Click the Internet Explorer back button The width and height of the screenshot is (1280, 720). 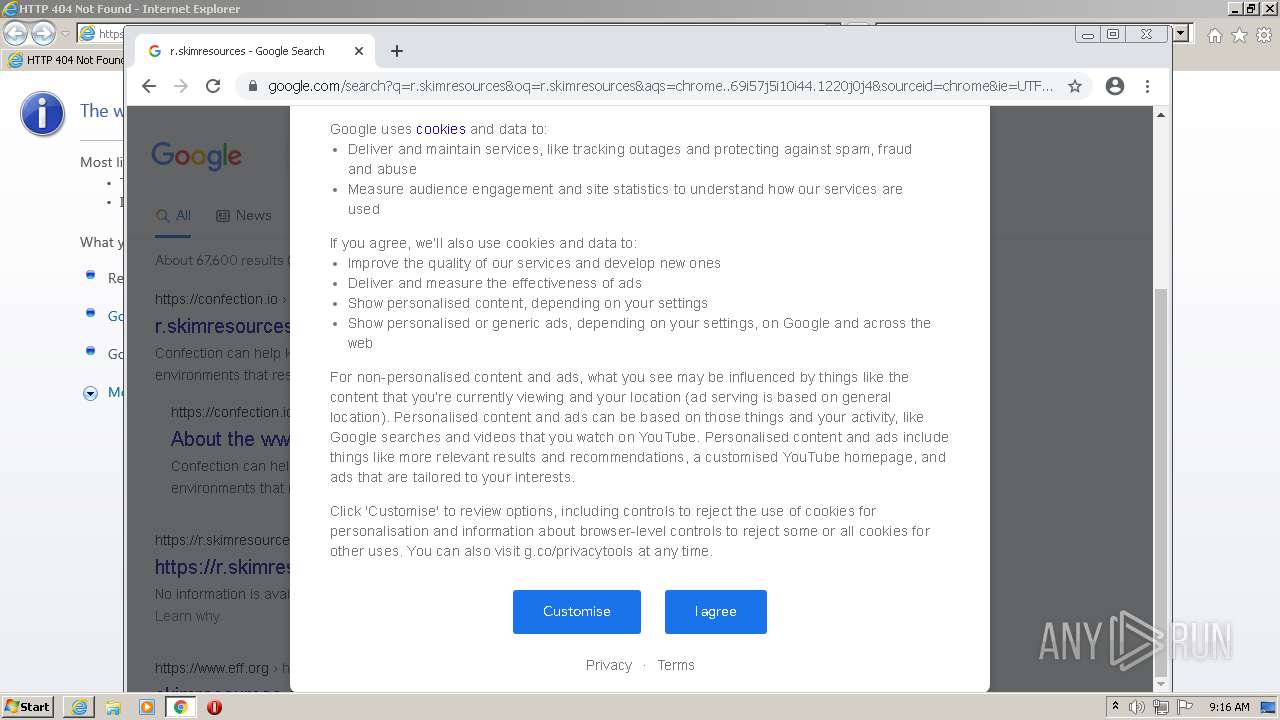pos(16,34)
